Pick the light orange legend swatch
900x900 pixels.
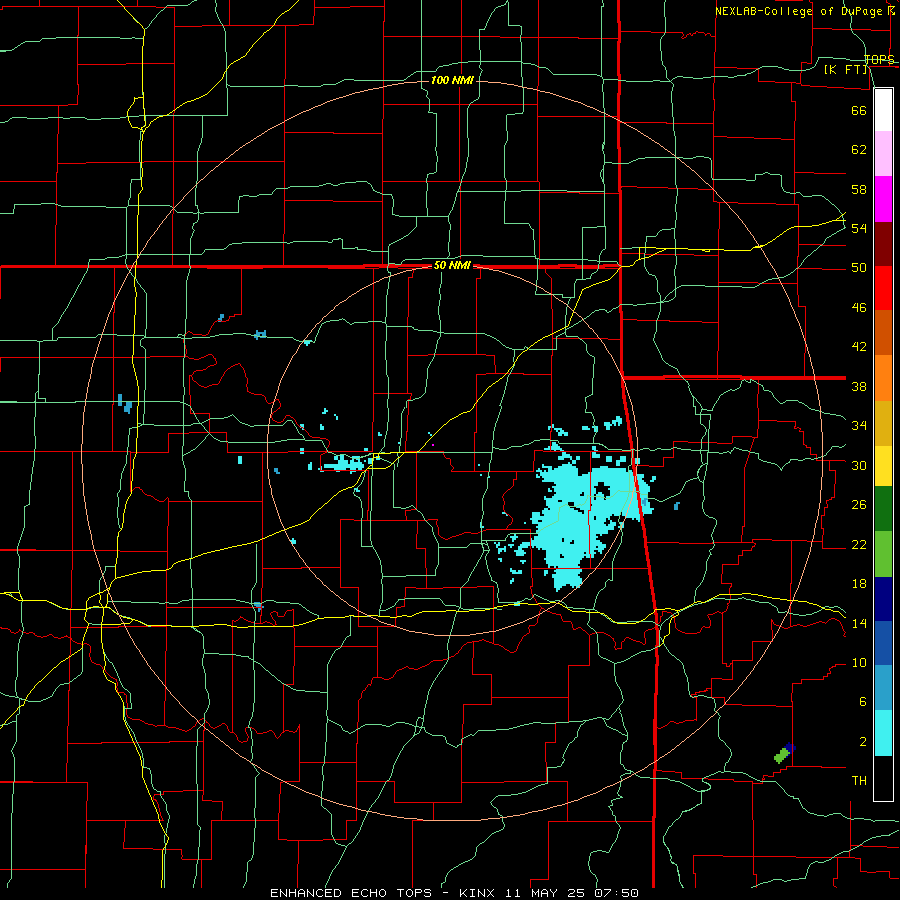coord(883,378)
